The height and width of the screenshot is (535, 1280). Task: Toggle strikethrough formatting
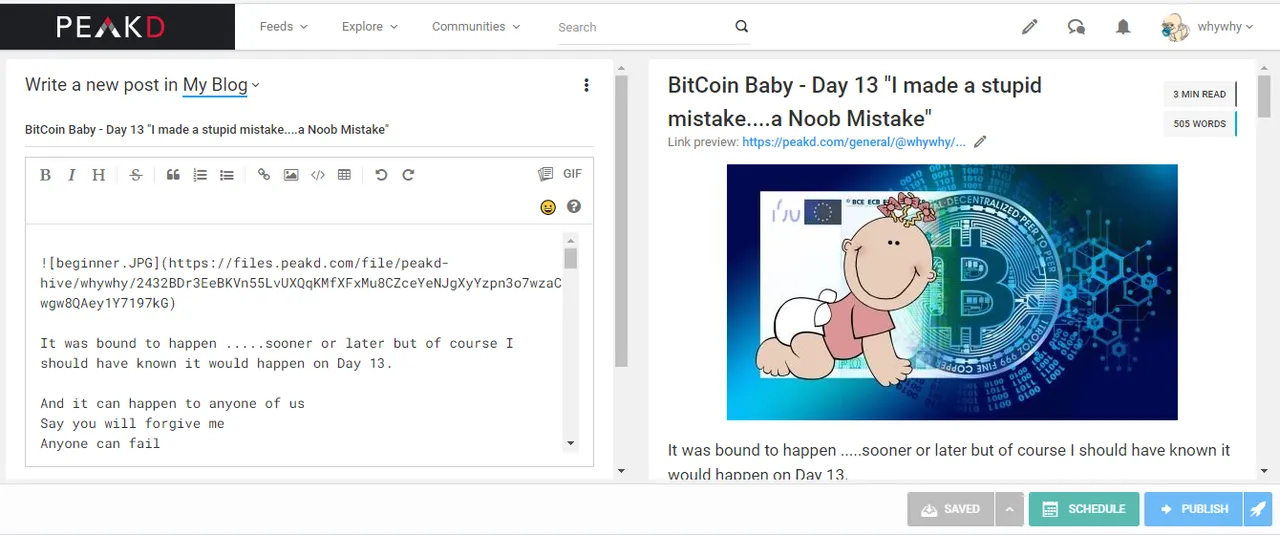(136, 175)
